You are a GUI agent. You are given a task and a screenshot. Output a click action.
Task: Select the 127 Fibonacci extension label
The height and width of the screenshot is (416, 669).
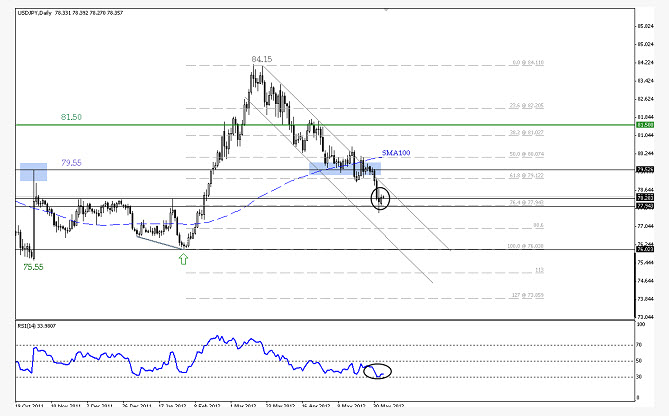click(528, 295)
